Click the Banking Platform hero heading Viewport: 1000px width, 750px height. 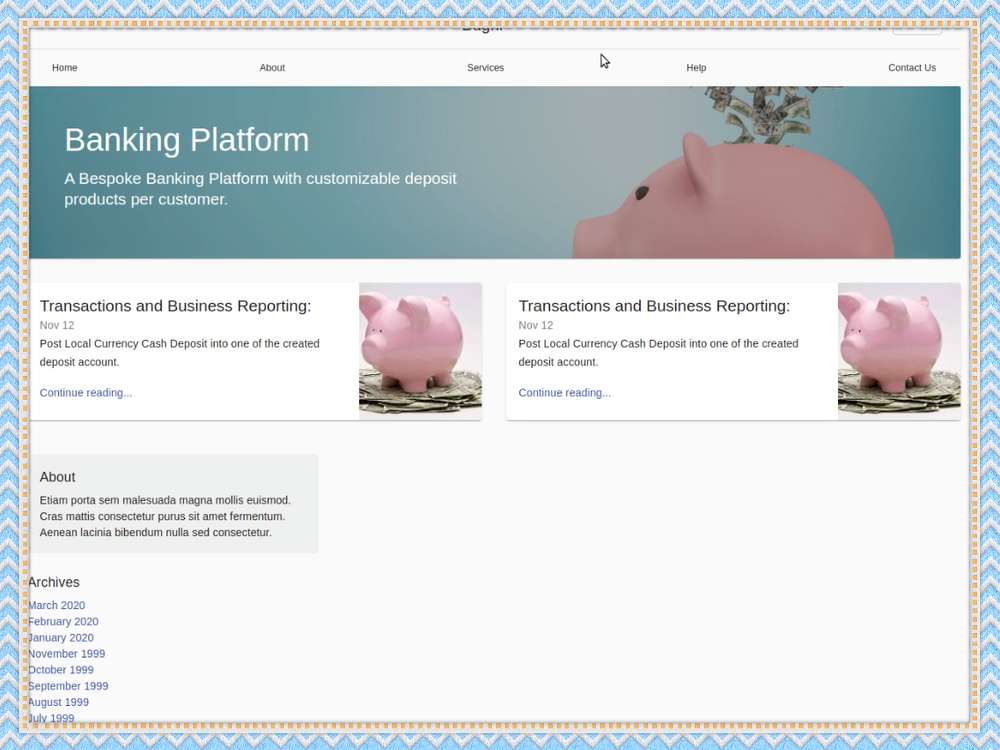[x=186, y=140]
